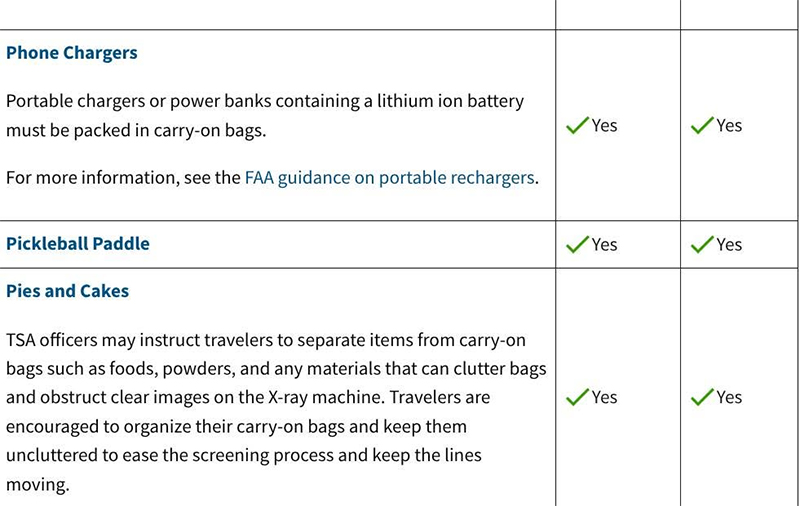Click the first 'Yes' text in Pies and Cakes row
The image size is (800, 506).
[605, 397]
